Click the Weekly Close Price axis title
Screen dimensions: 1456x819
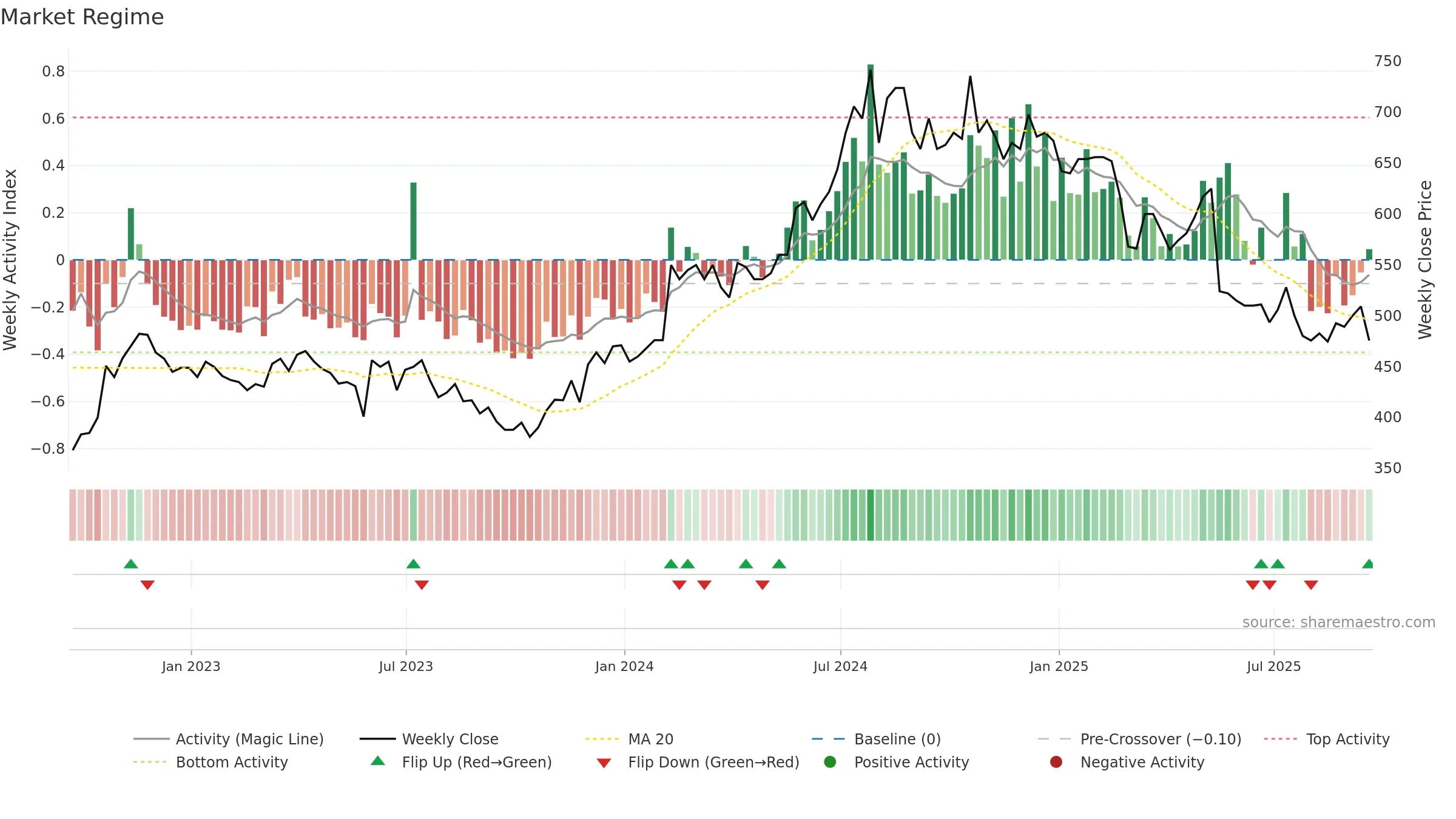(x=1425, y=260)
